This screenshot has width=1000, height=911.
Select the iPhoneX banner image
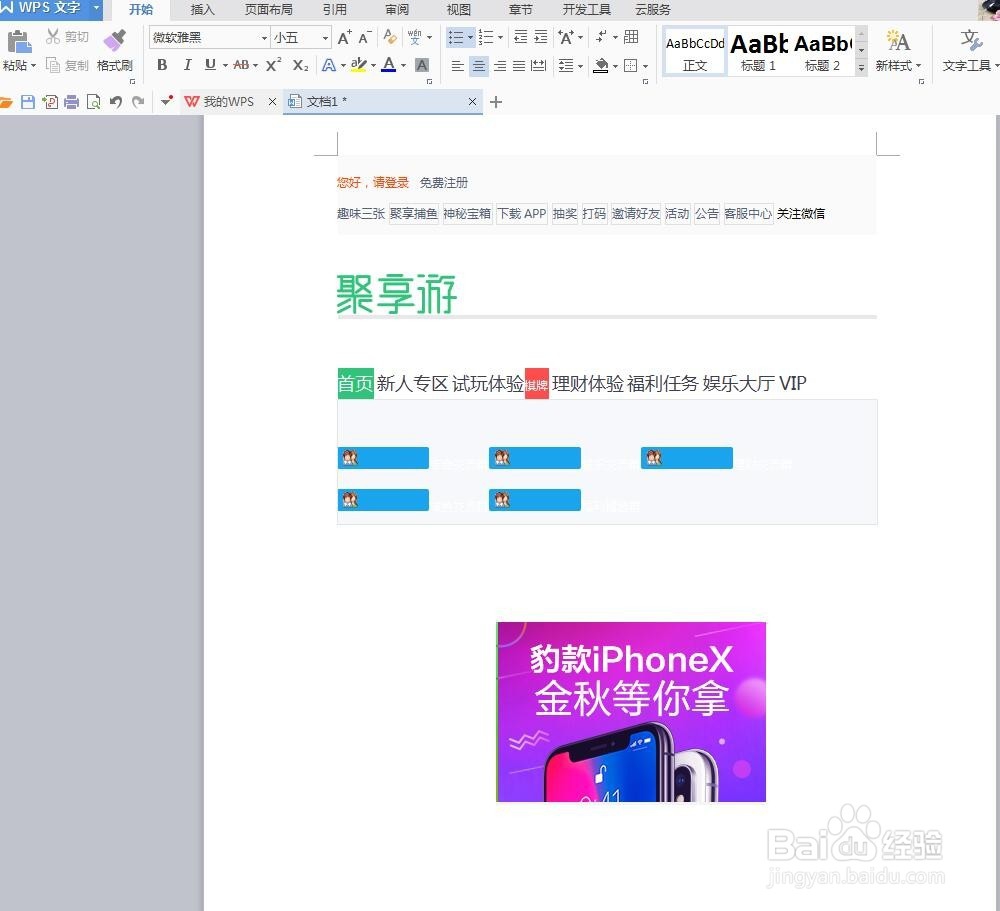631,712
